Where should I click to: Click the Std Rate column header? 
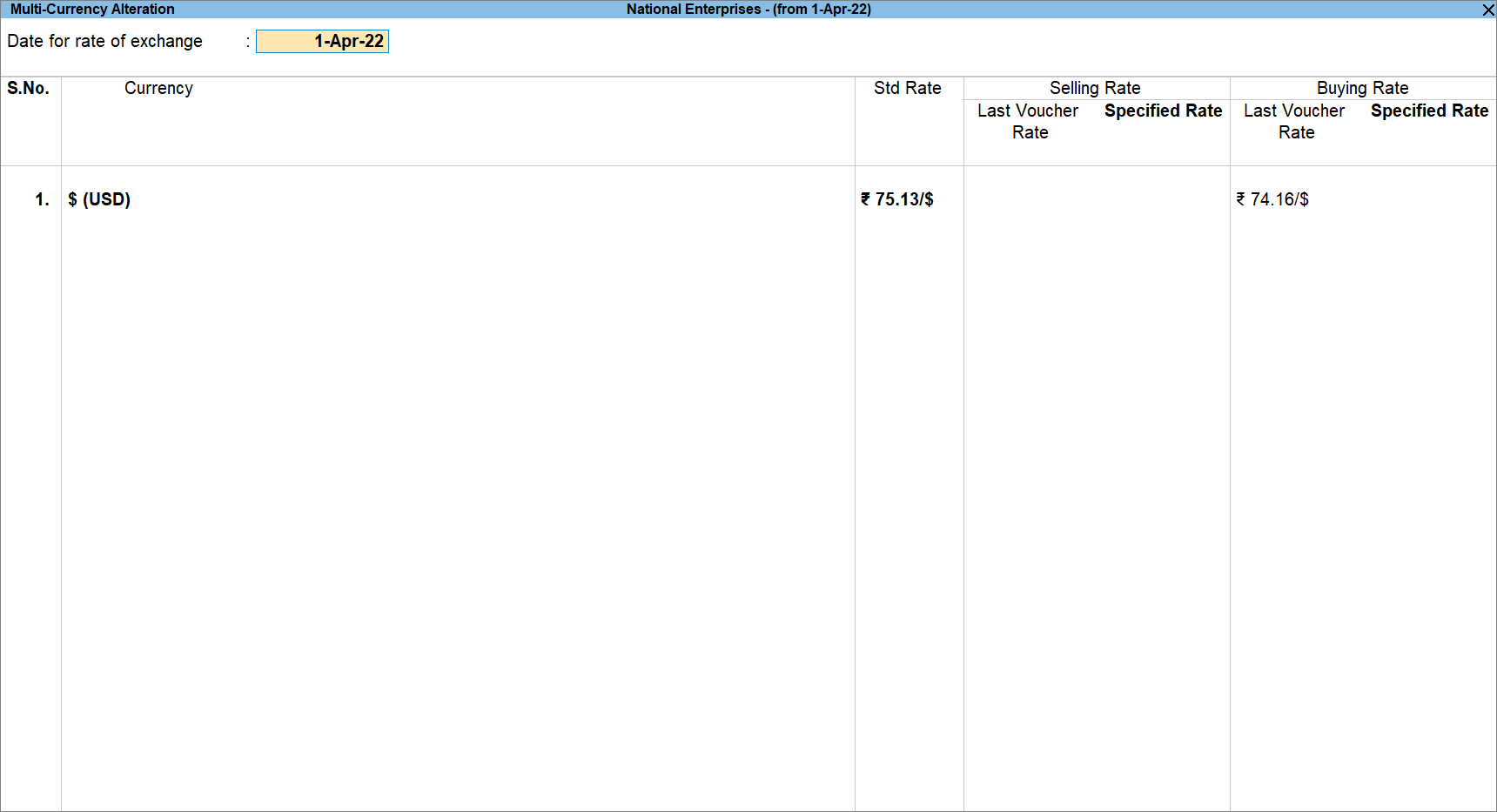click(908, 88)
